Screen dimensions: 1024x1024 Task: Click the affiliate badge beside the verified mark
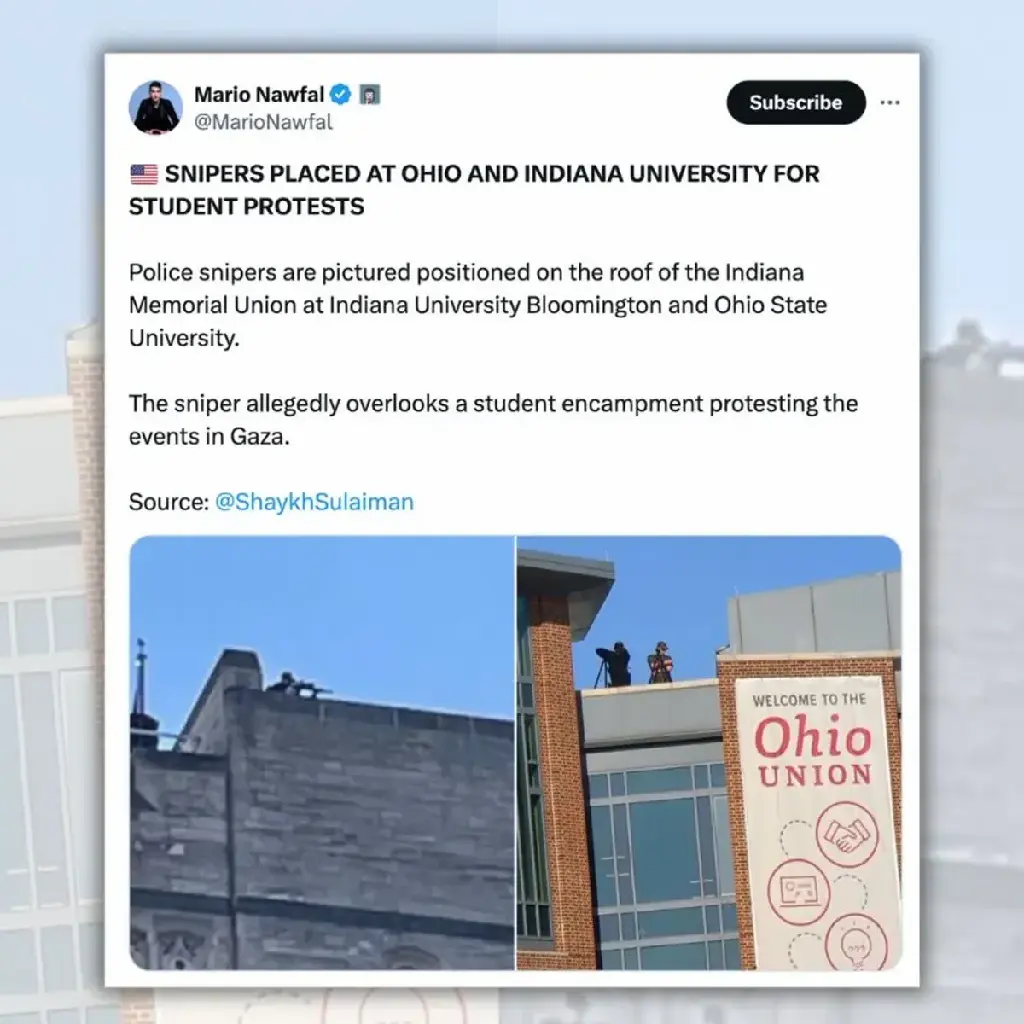click(x=370, y=95)
